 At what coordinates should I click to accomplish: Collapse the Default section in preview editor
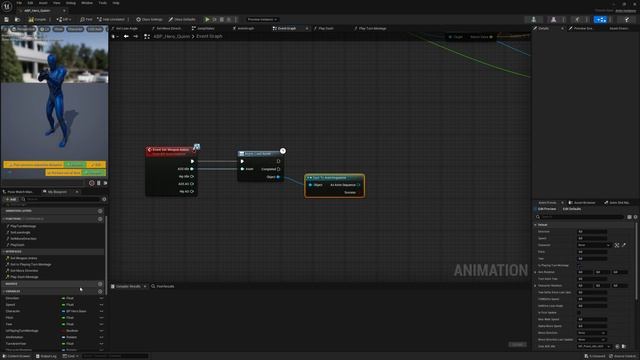click(x=536, y=225)
